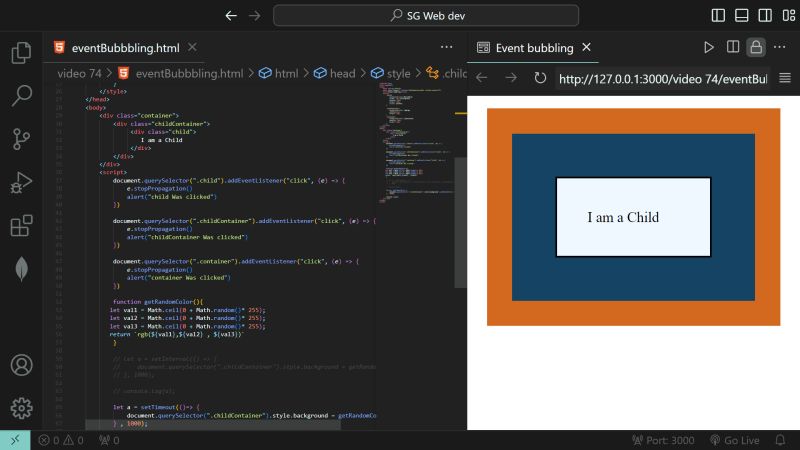Open the Run and Debug view
Viewport: 800px width, 450px height.
pyautogui.click(x=21, y=182)
